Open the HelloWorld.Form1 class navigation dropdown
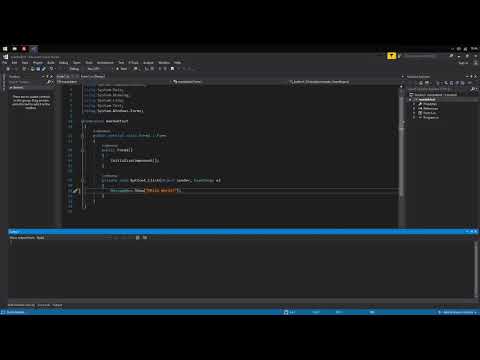480x360 pixels. coord(230,82)
